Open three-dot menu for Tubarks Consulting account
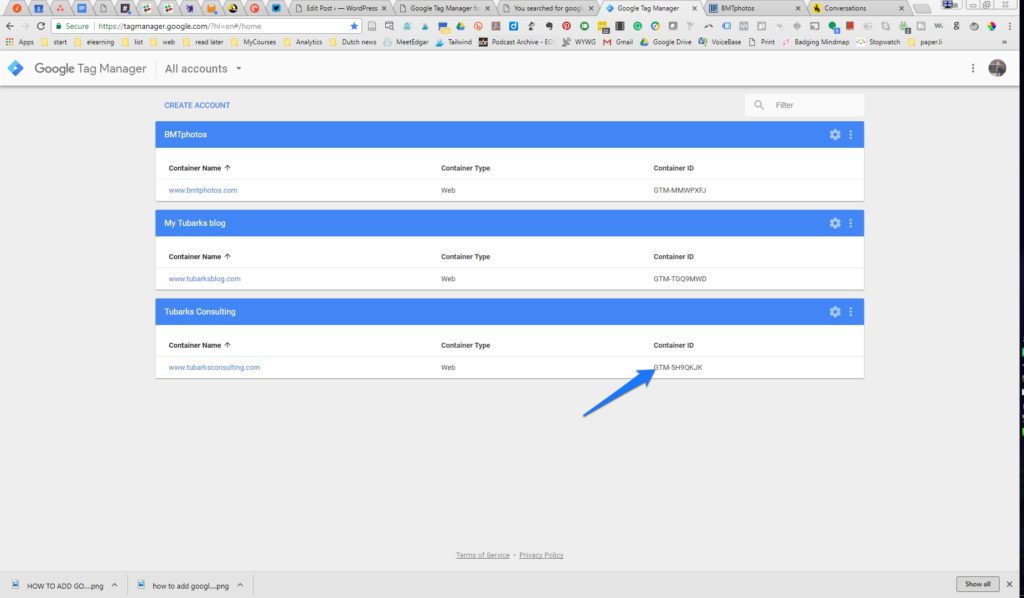This screenshot has width=1024, height=598. pos(851,312)
